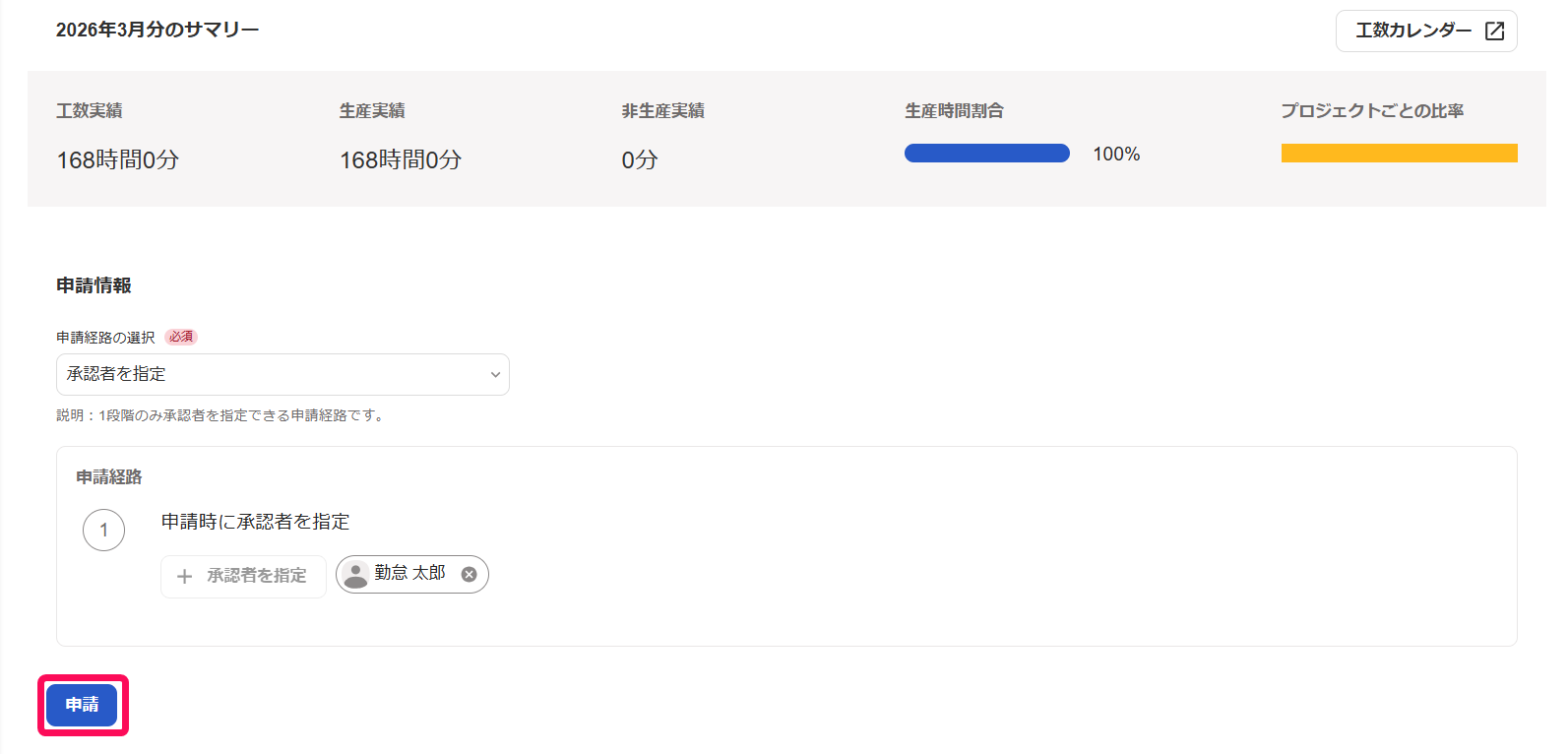The image size is (1568, 754).
Task: Add an approver via 承認者を指定 button
Action: click(243, 577)
